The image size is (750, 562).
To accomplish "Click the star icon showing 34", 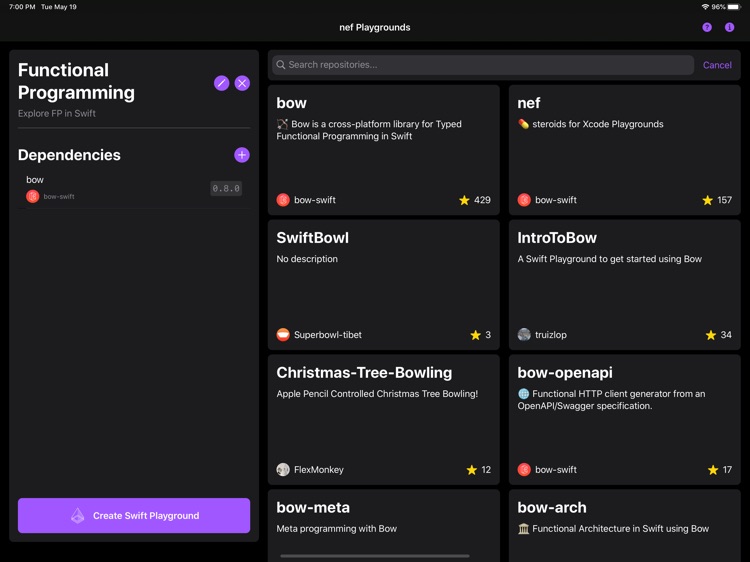I will 711,335.
